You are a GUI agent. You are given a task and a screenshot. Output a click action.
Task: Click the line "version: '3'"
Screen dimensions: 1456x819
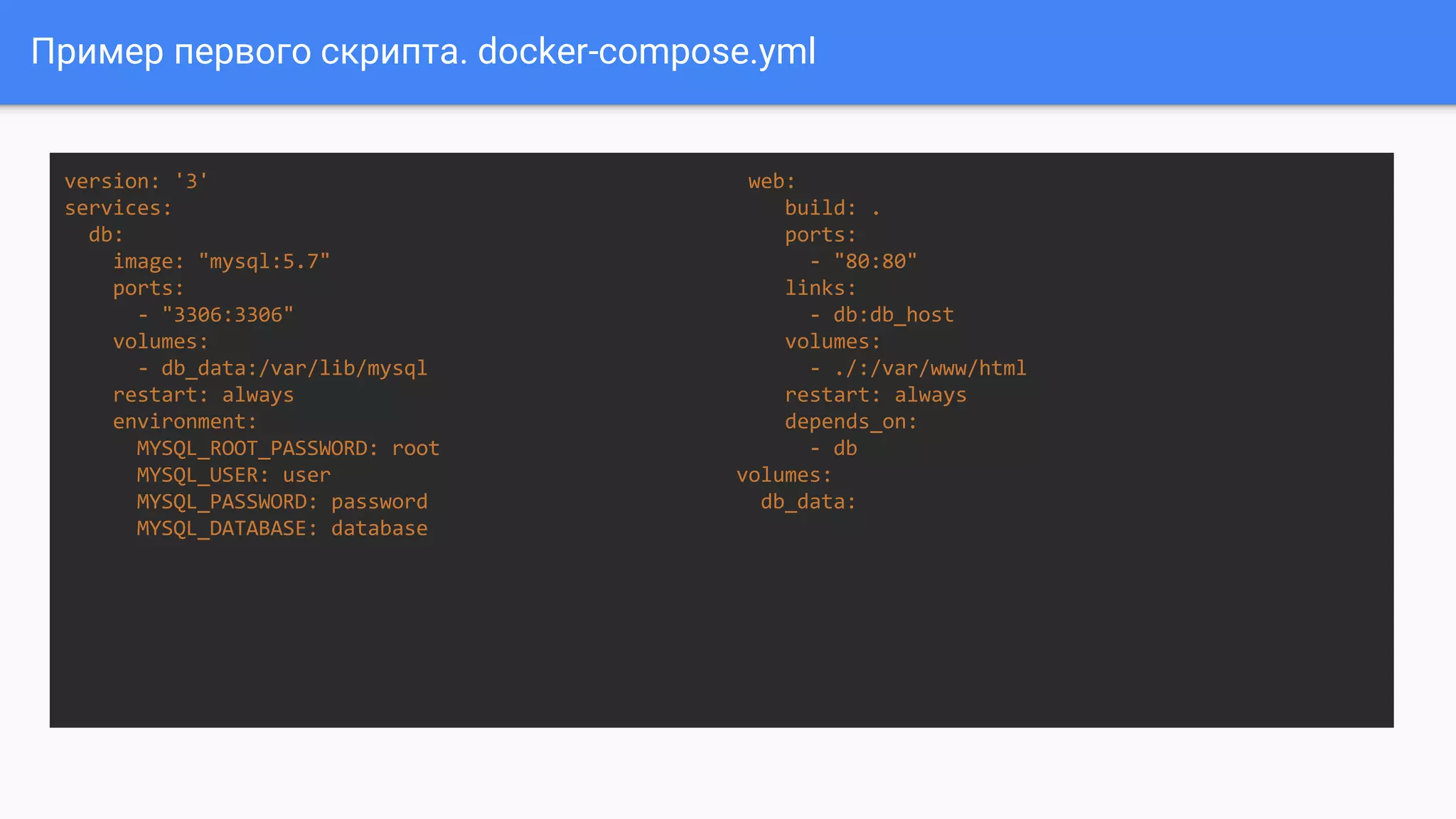pyautogui.click(x=136, y=181)
